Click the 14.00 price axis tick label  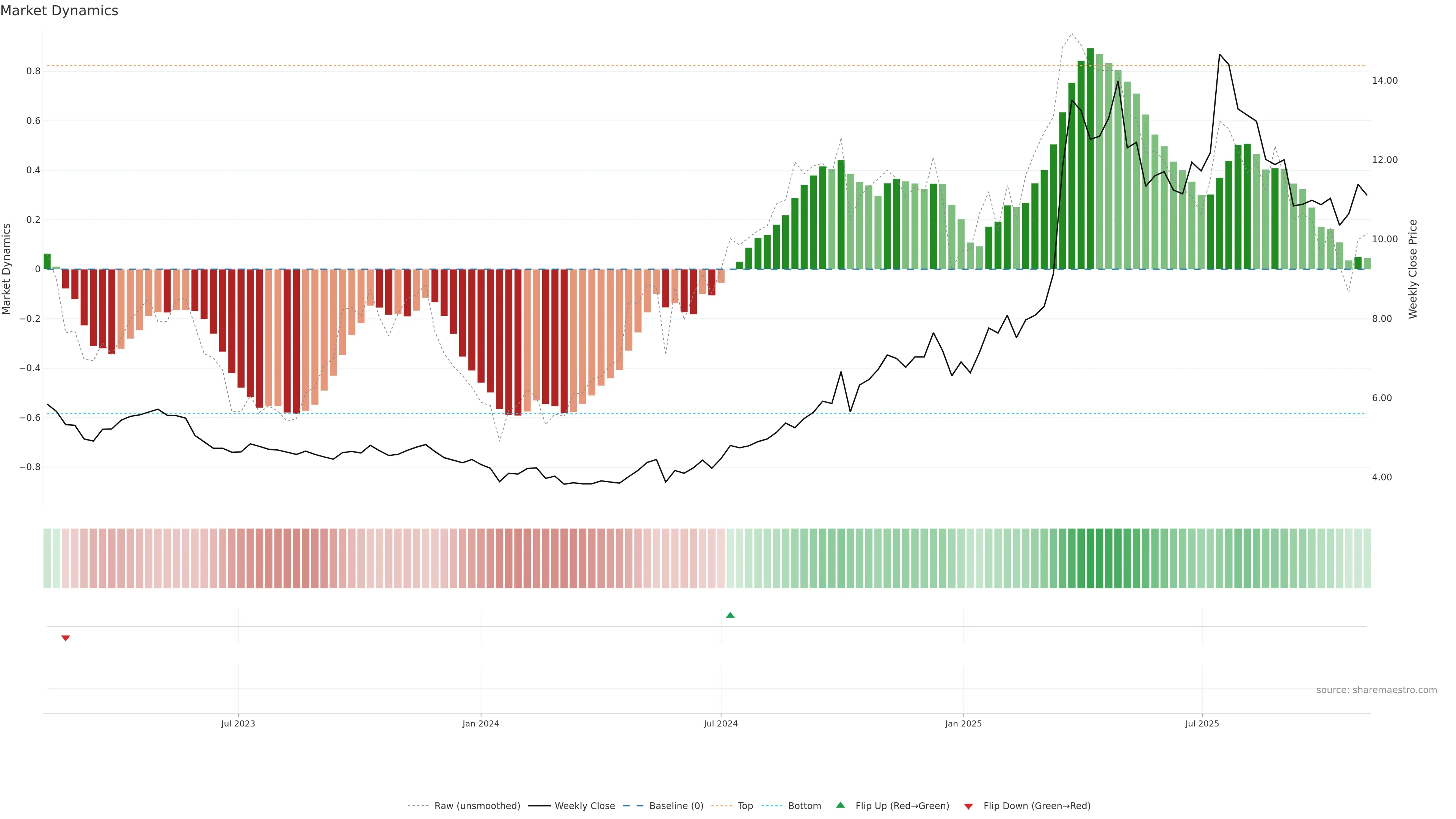coord(1384,81)
